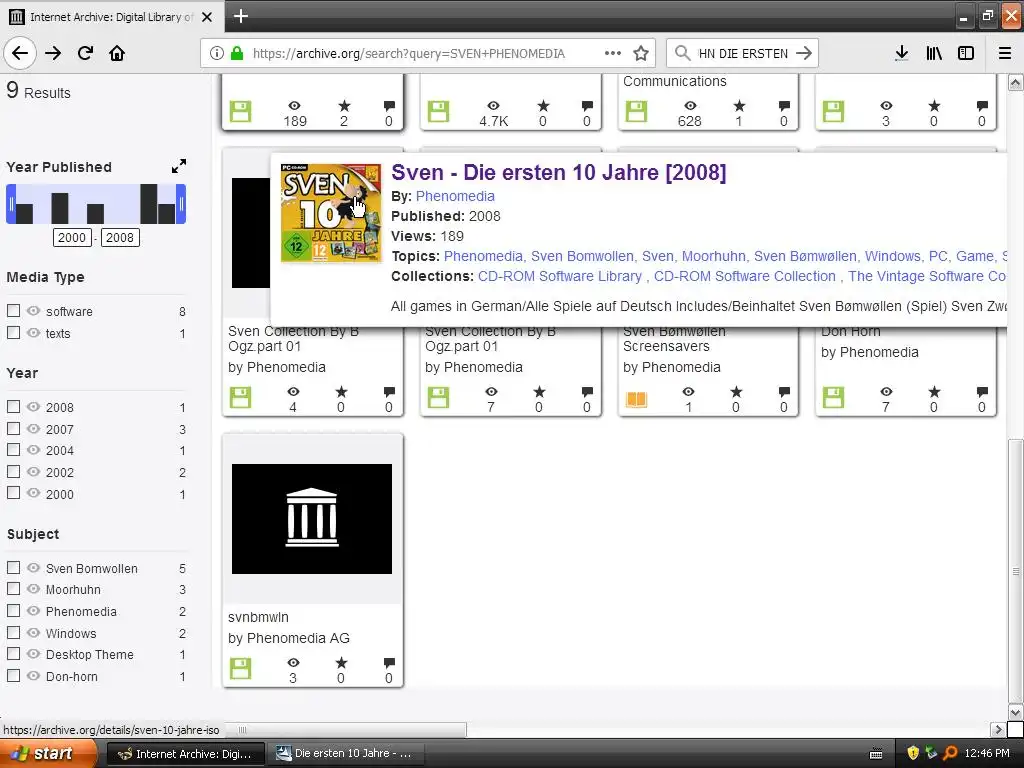Open Sven Bomwollen topic link
The width and height of the screenshot is (1024, 768).
(x=583, y=256)
